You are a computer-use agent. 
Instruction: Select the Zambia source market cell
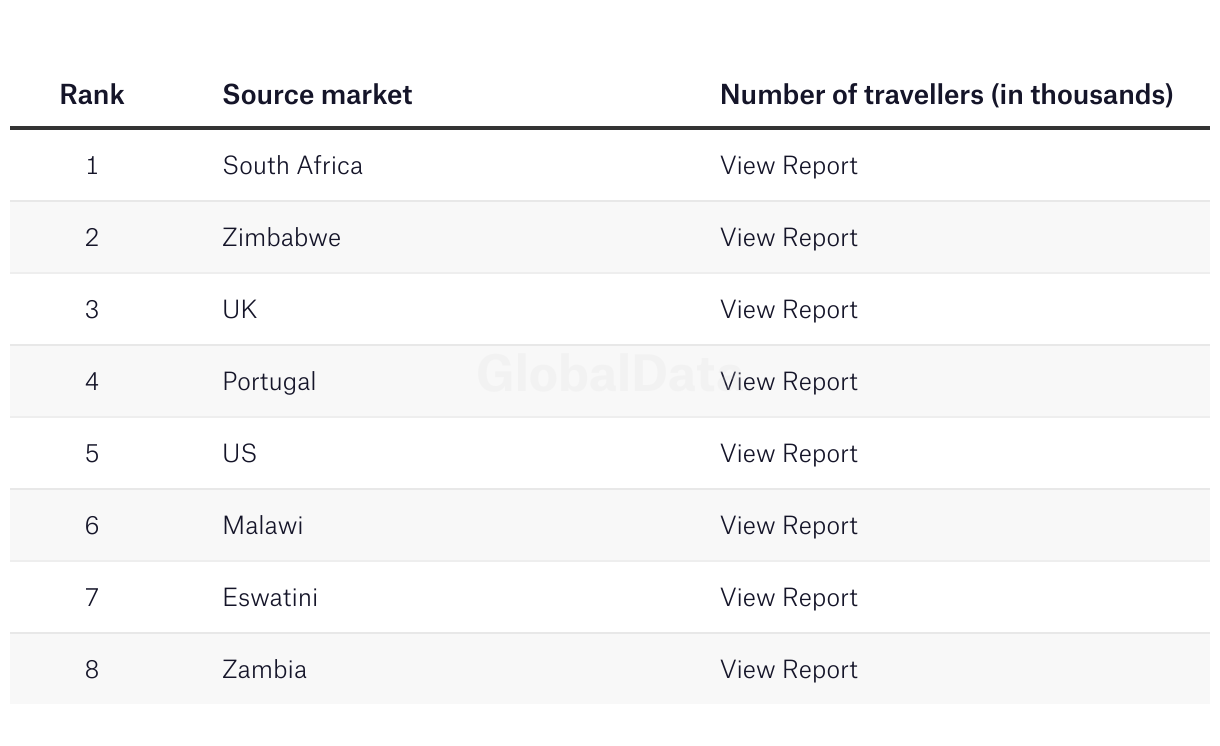coord(264,670)
